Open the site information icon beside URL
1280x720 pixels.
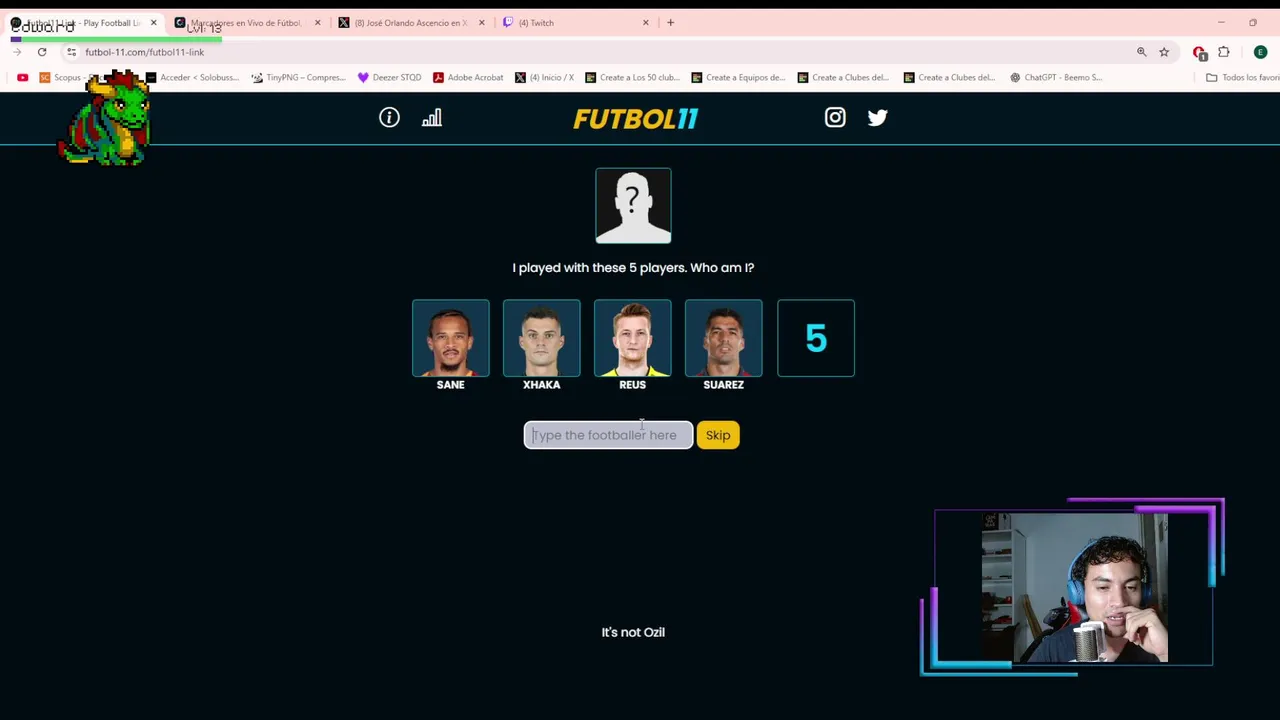71,52
